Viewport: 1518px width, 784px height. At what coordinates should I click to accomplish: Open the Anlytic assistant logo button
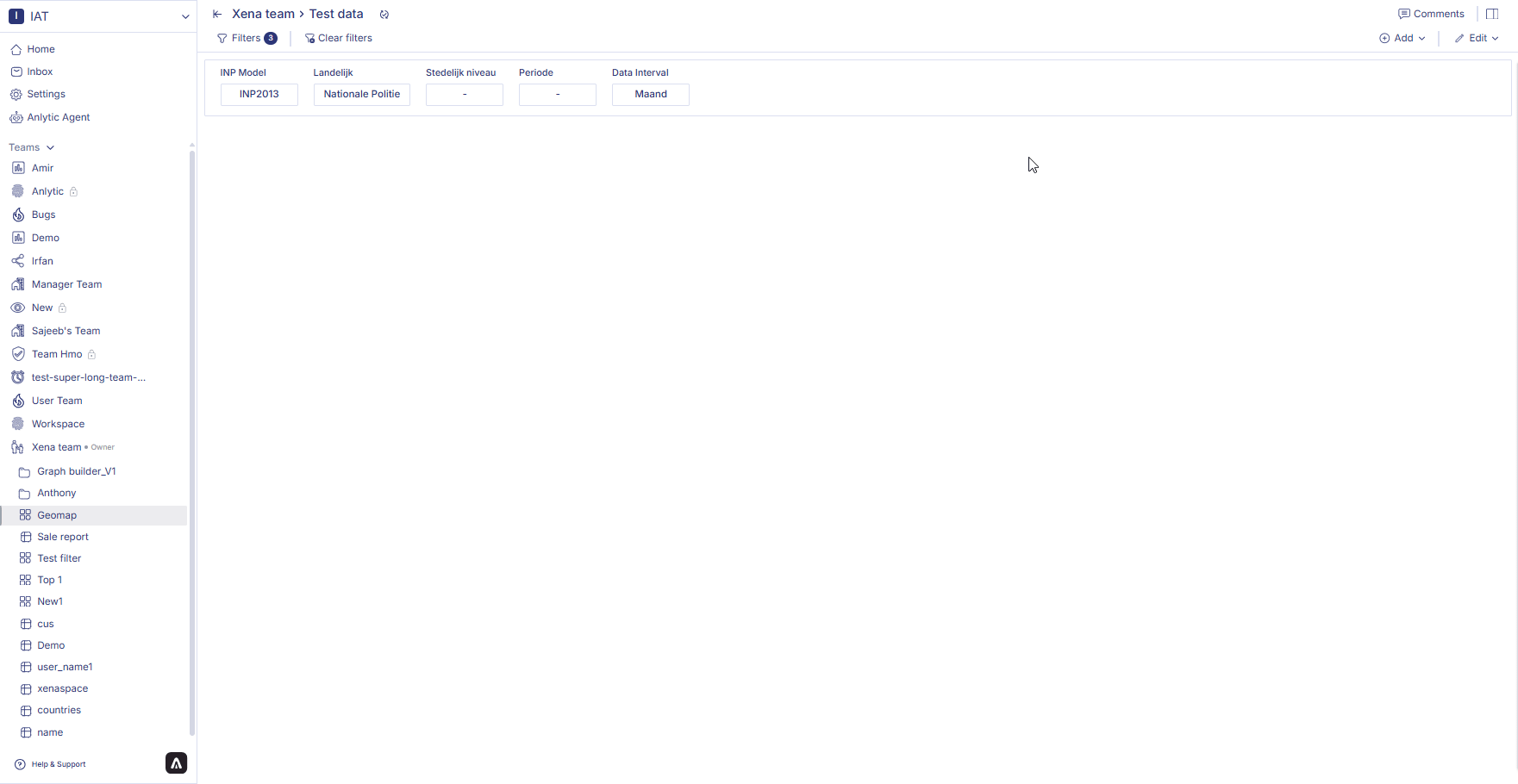(176, 763)
